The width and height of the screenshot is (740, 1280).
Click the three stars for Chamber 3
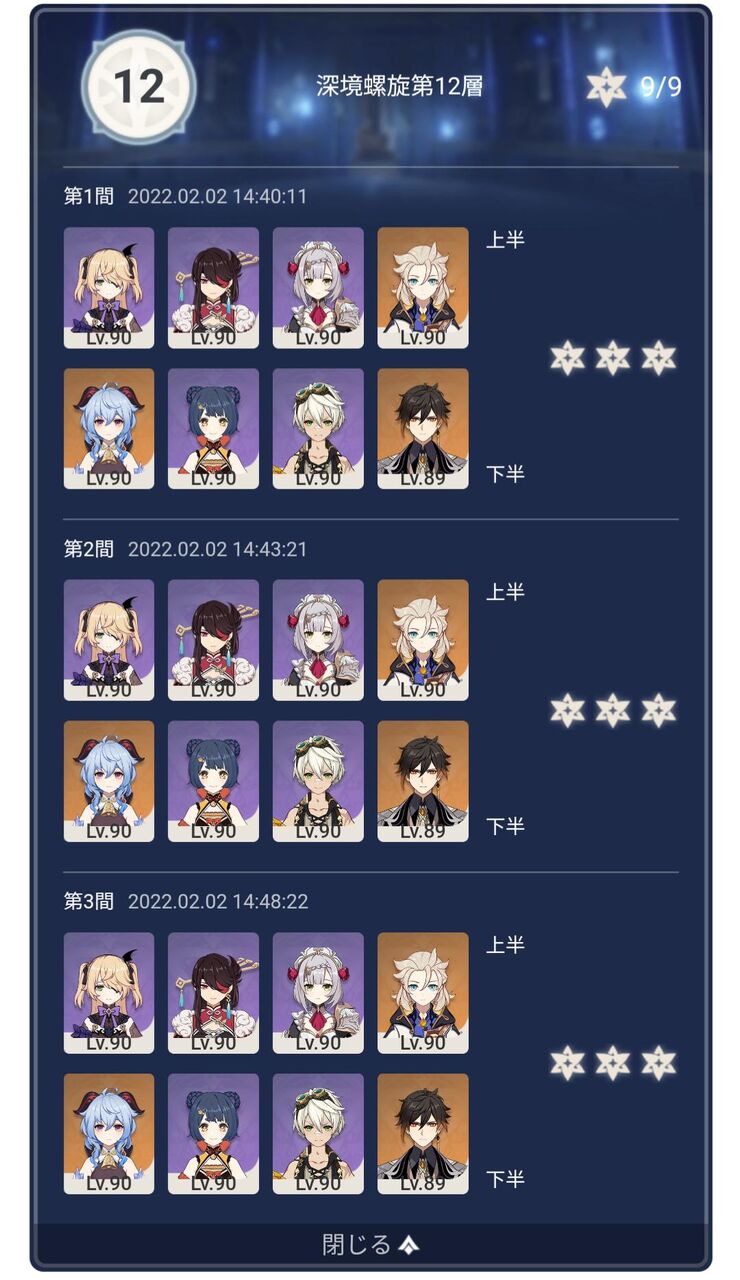tap(613, 1063)
